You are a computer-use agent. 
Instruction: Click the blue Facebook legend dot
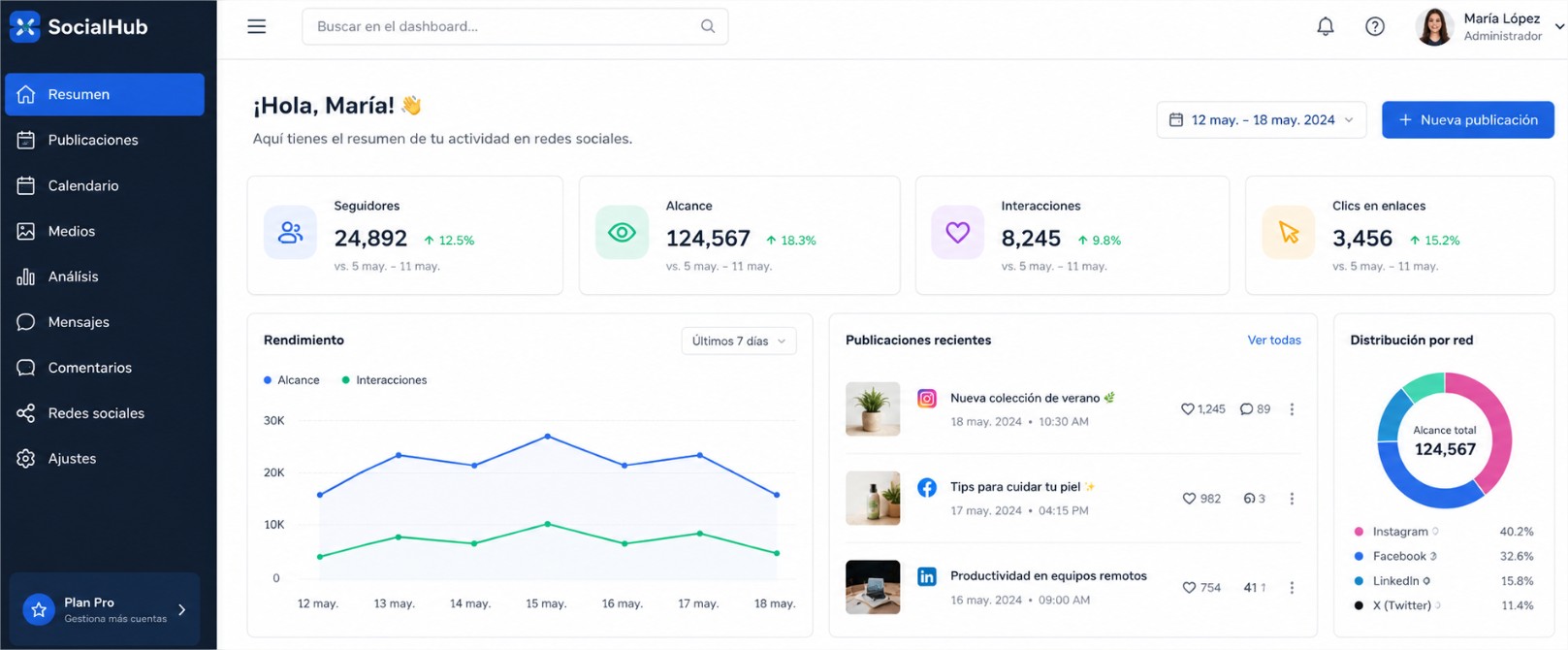pyautogui.click(x=1359, y=556)
